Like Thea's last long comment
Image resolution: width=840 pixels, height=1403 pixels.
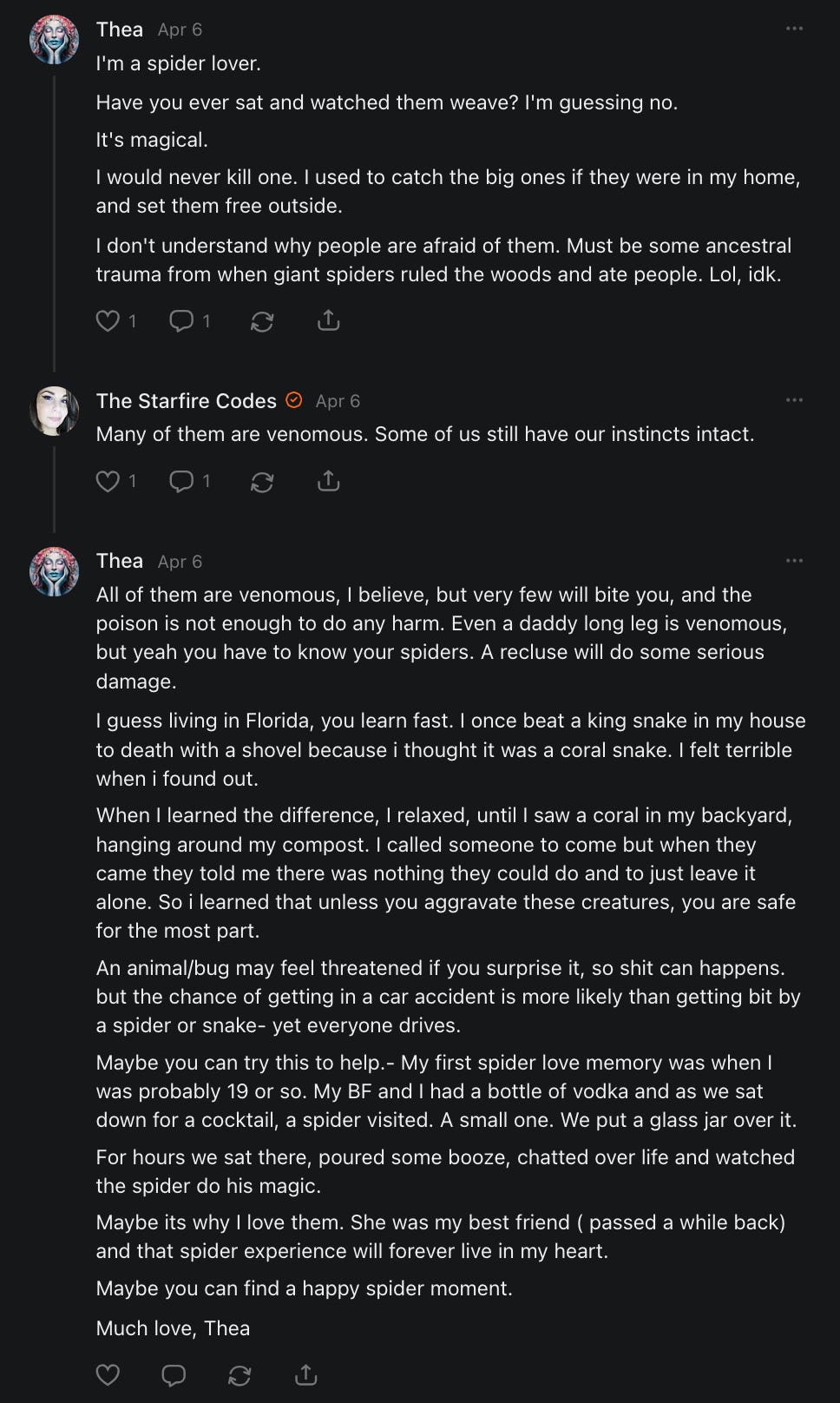(x=108, y=1375)
